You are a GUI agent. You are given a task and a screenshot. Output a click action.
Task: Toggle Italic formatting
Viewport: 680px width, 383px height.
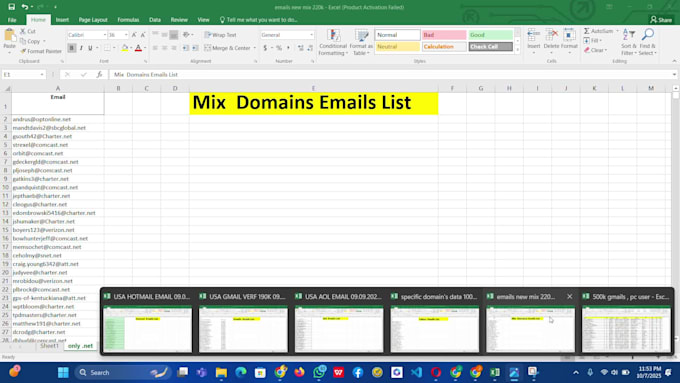point(81,48)
